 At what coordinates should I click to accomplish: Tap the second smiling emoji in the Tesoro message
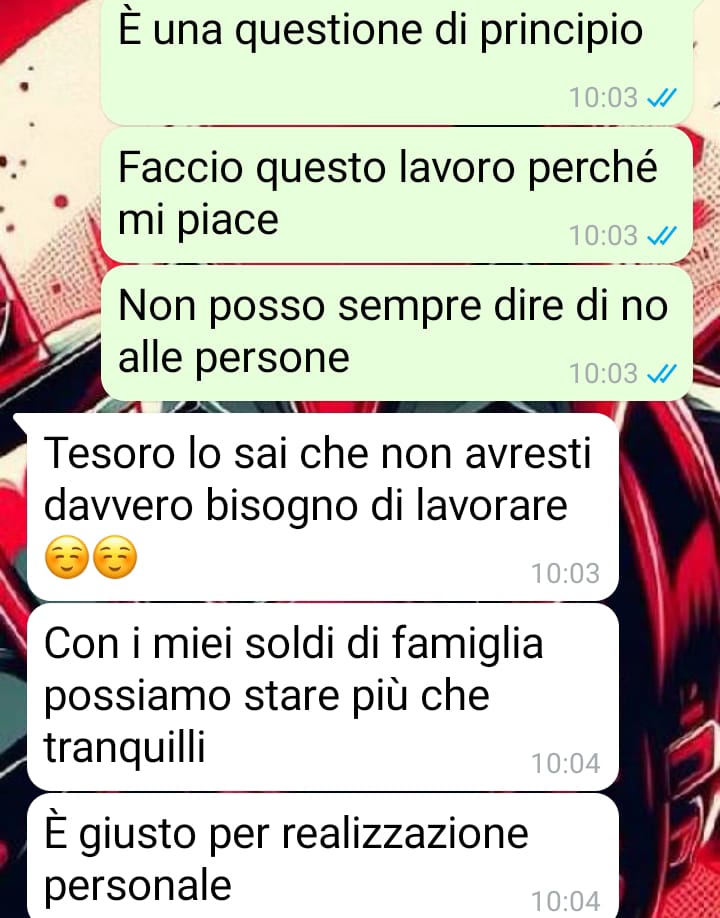click(115, 557)
